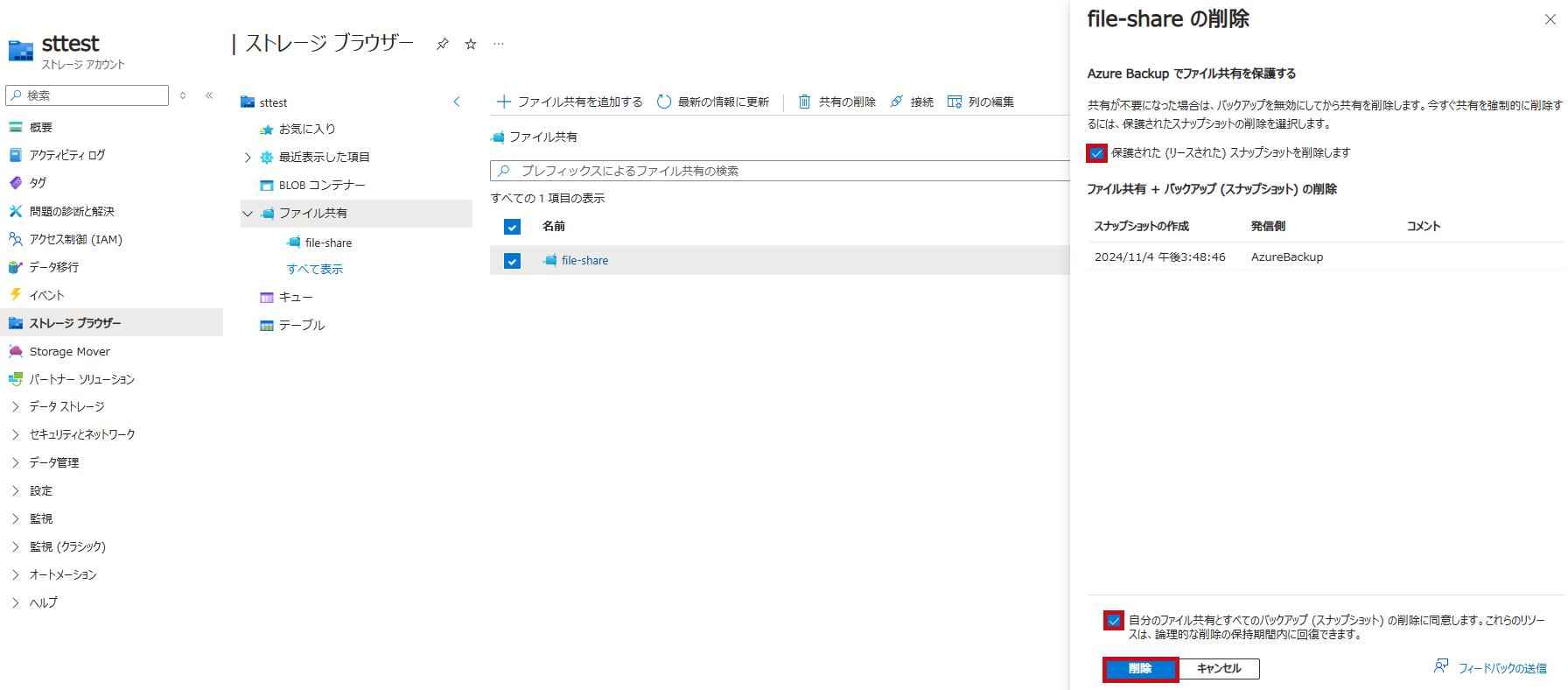Expand データ管理 section

click(x=16, y=462)
